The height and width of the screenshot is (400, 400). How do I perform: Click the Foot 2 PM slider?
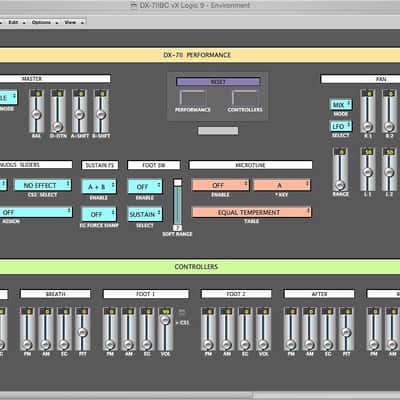pyautogui.click(x=208, y=329)
